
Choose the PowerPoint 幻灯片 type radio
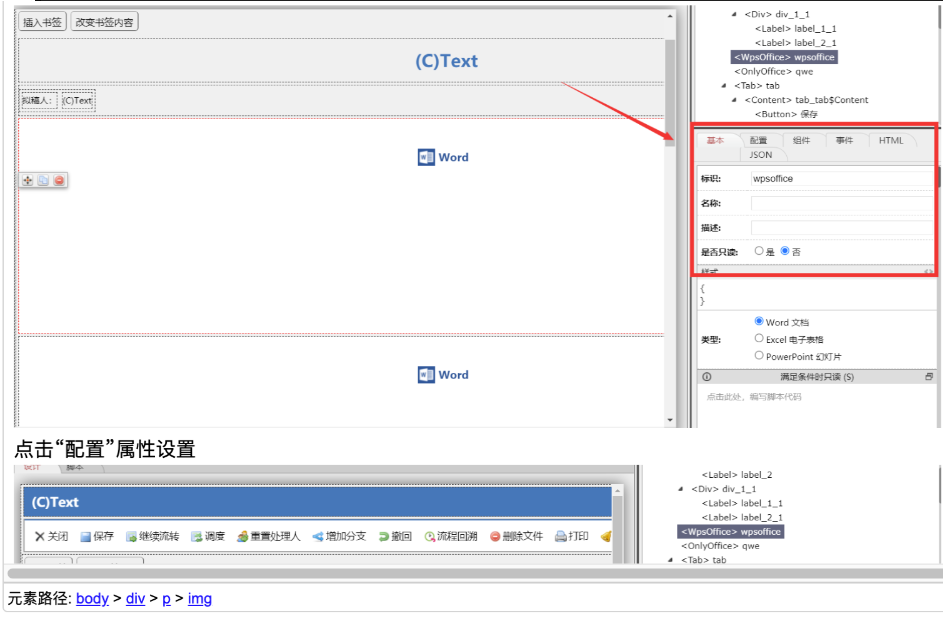point(759,355)
